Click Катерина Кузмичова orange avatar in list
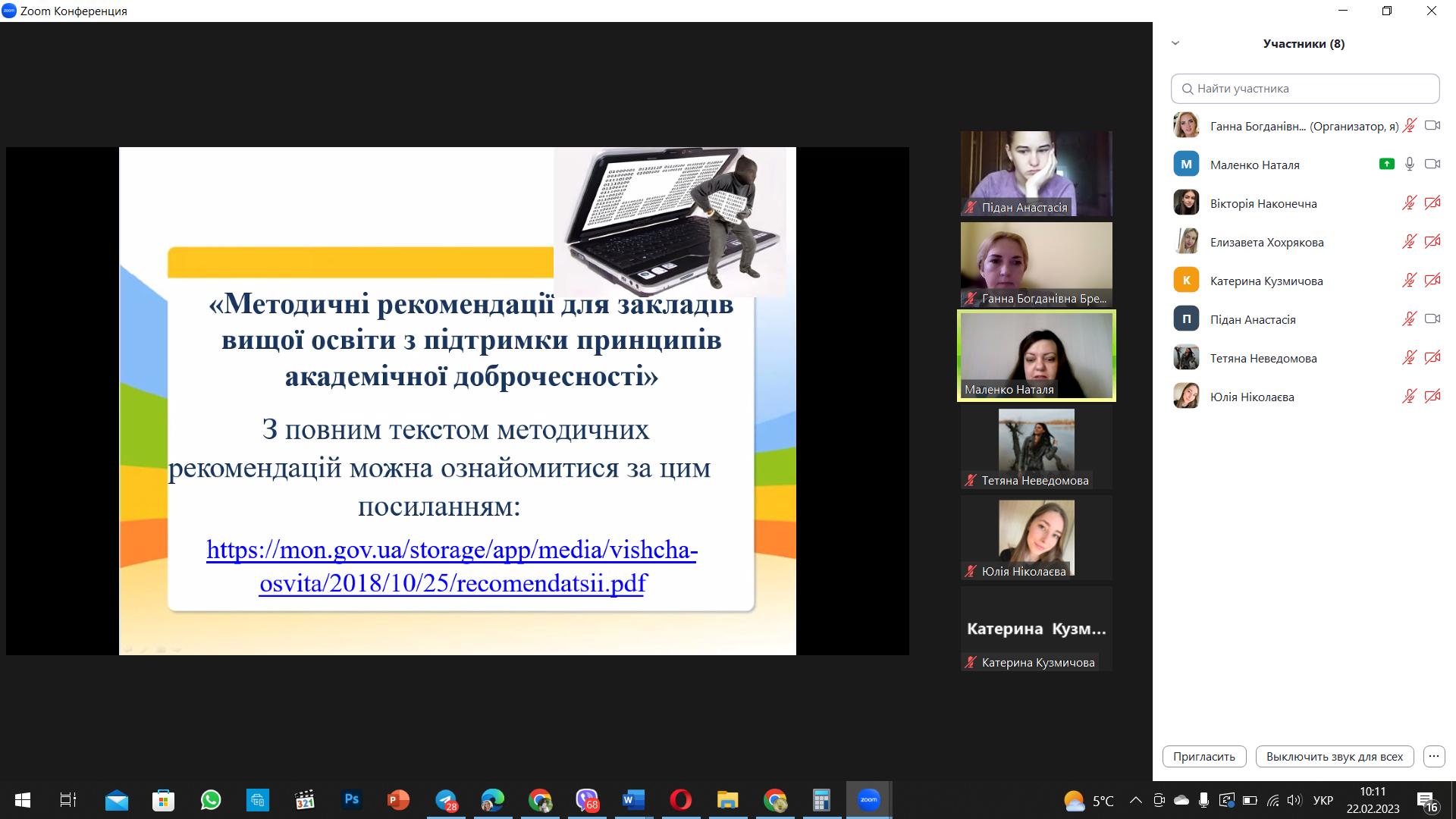1456x819 pixels. coord(1186,280)
